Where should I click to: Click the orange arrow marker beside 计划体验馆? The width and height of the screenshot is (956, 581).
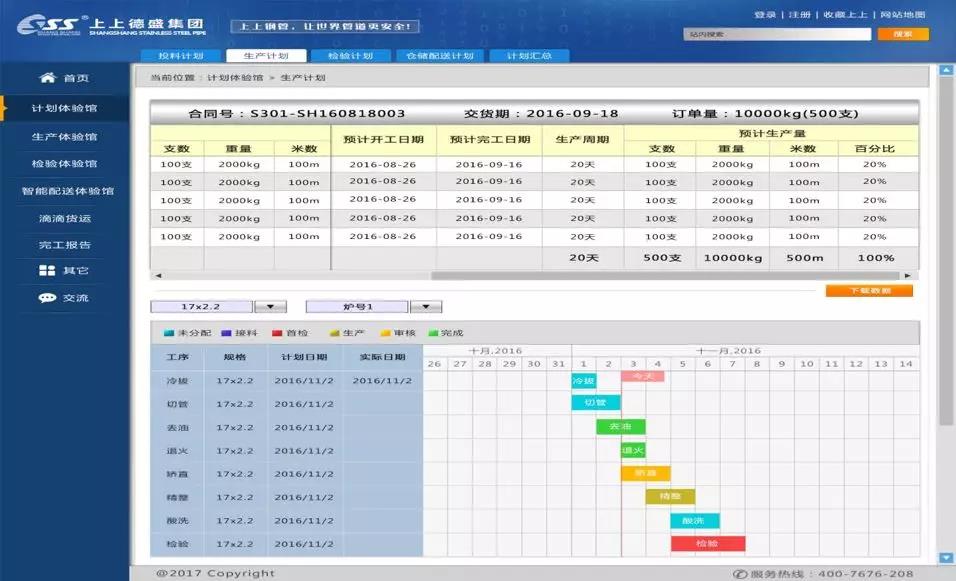pyautogui.click(x=4, y=108)
